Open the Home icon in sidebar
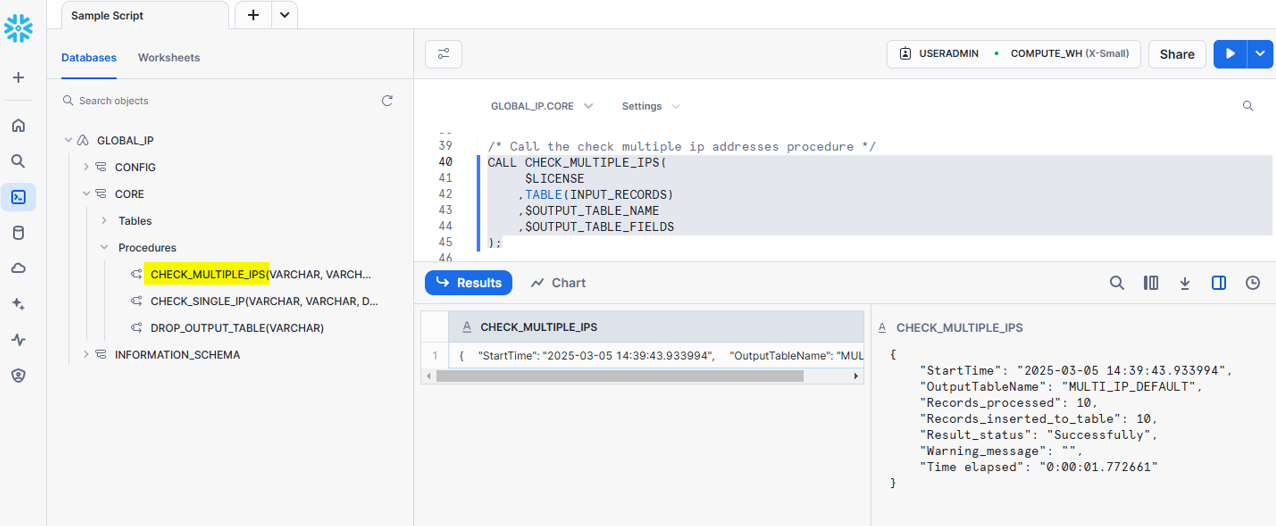This screenshot has width=1276, height=526. (x=18, y=126)
